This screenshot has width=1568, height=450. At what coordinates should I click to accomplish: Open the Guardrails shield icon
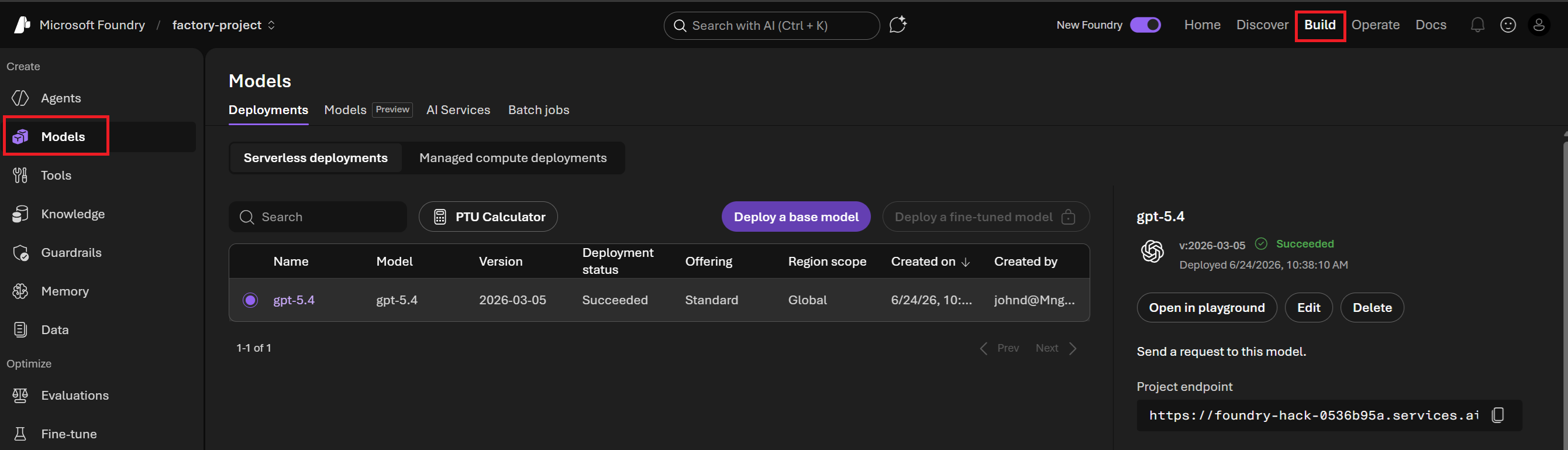pyautogui.click(x=20, y=253)
